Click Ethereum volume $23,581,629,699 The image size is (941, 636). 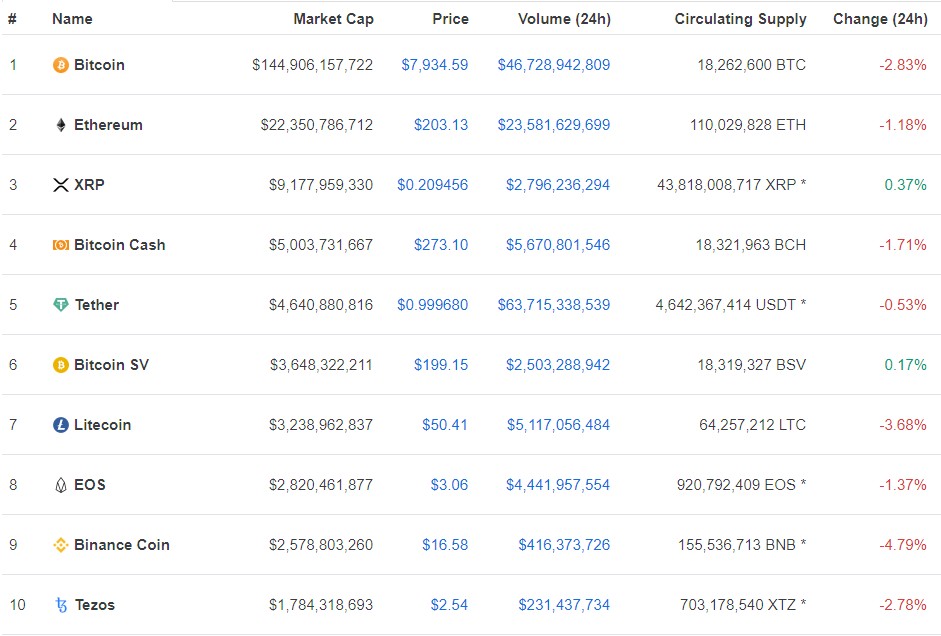(553, 125)
